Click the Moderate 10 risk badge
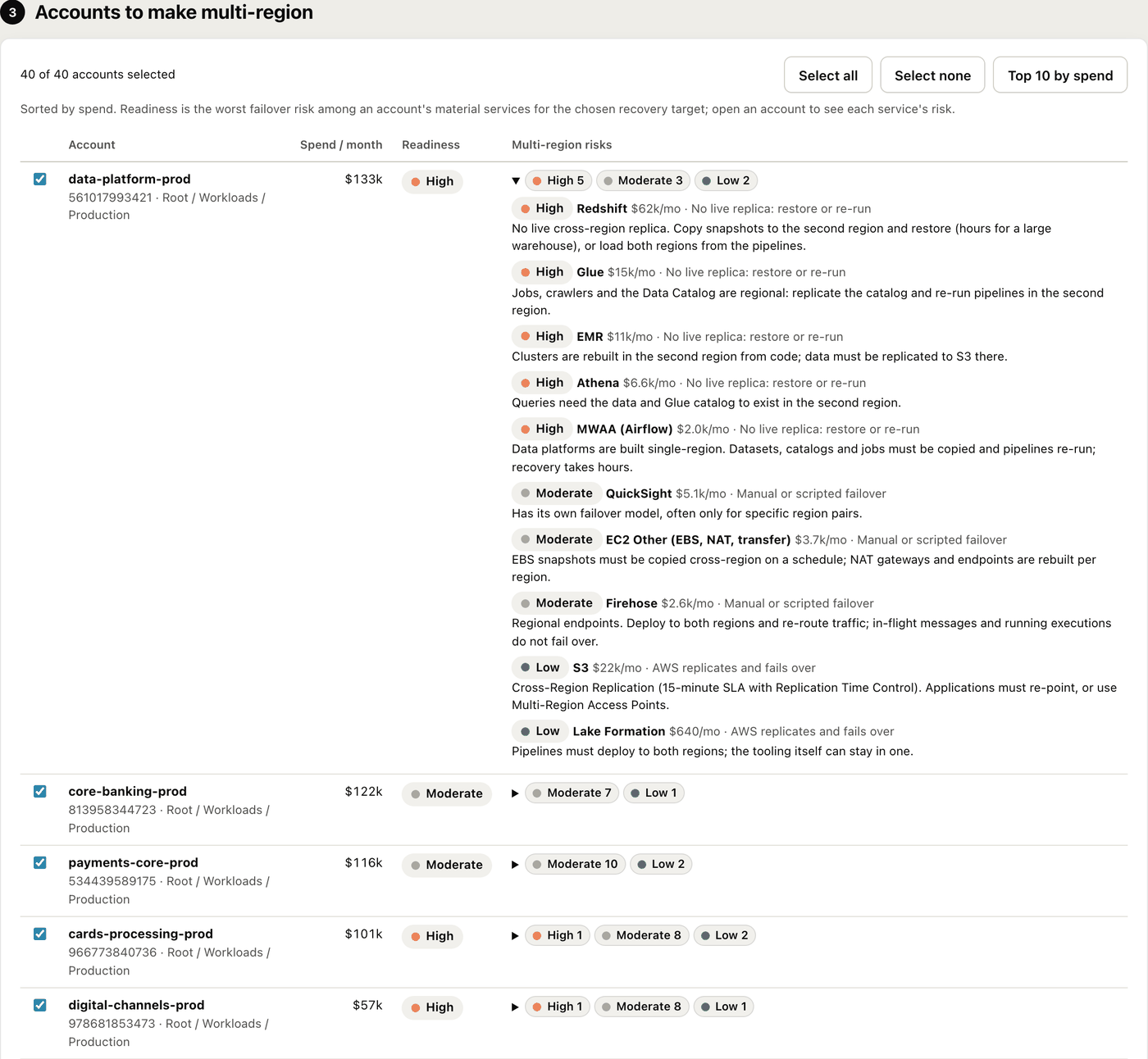This screenshot has height=1059, width=1148. (x=575, y=864)
